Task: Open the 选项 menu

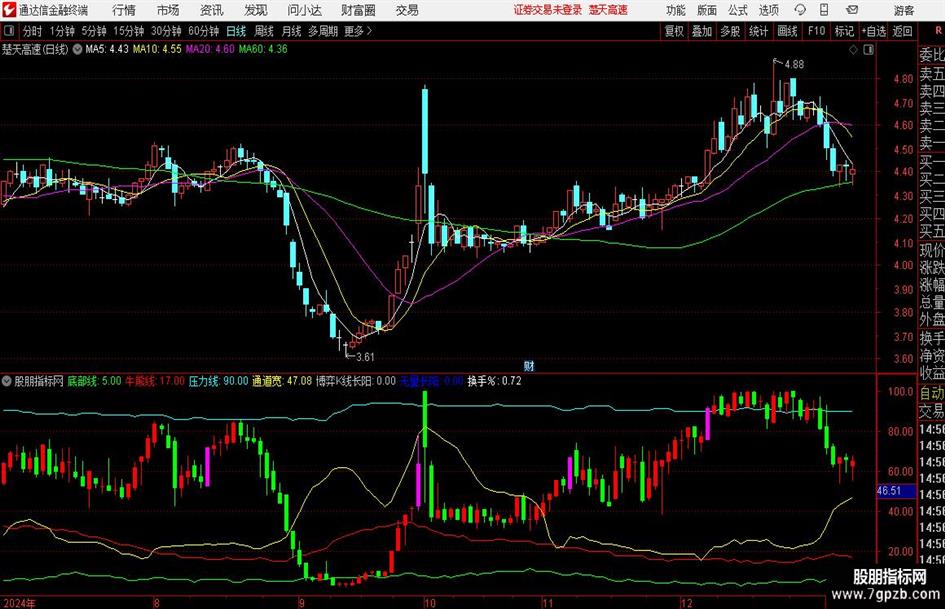Action: pos(768,10)
